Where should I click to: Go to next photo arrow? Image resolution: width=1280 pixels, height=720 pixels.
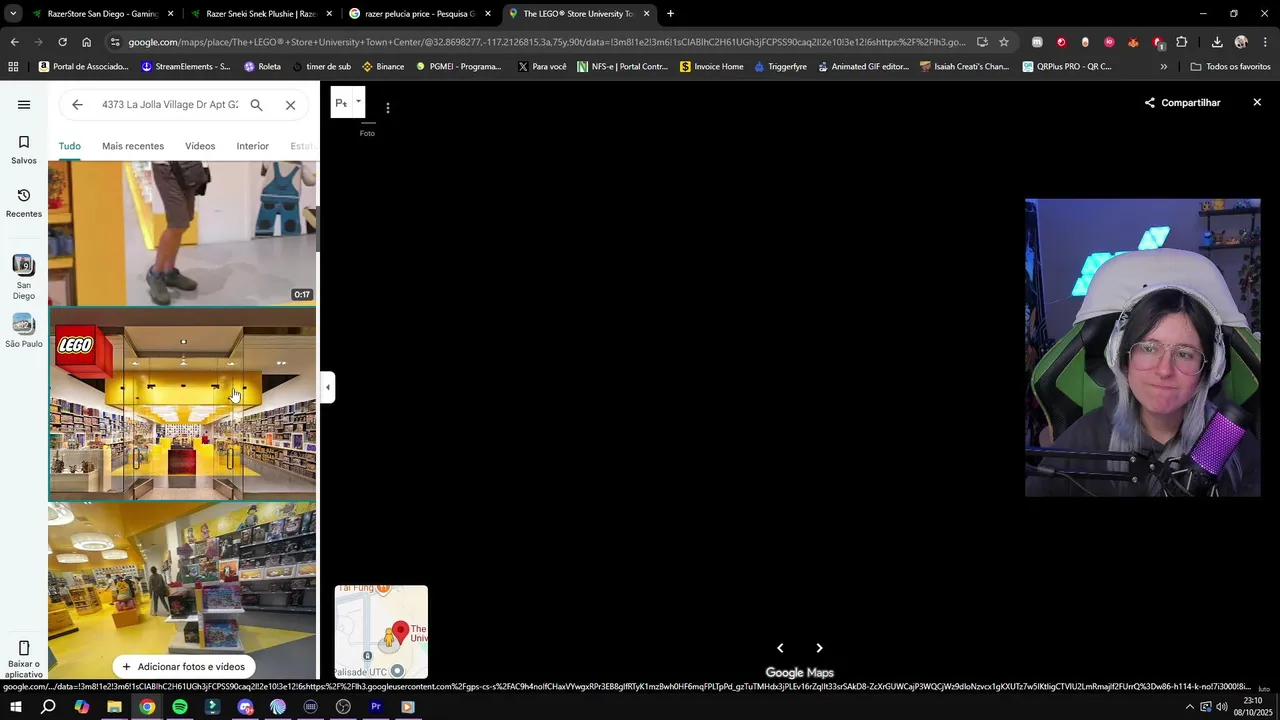coord(819,648)
